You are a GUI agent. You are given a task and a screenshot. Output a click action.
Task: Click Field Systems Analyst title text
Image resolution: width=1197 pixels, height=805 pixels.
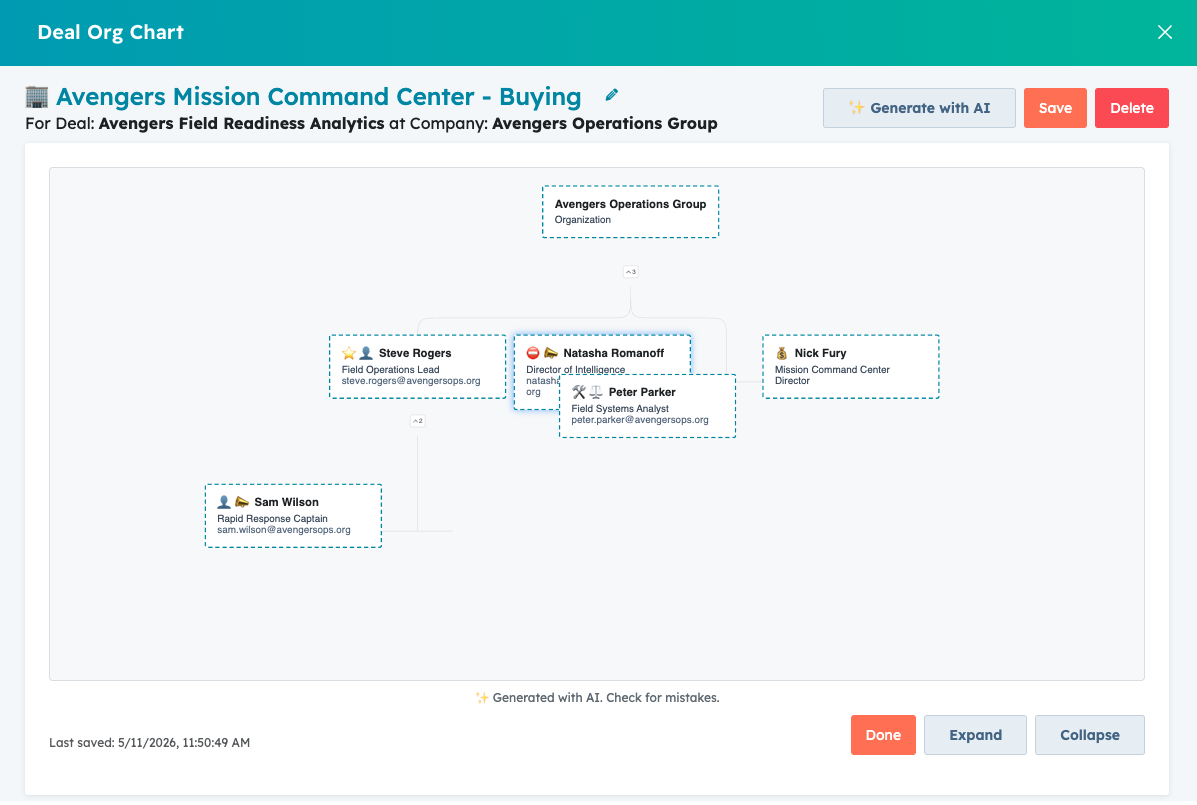click(620, 408)
